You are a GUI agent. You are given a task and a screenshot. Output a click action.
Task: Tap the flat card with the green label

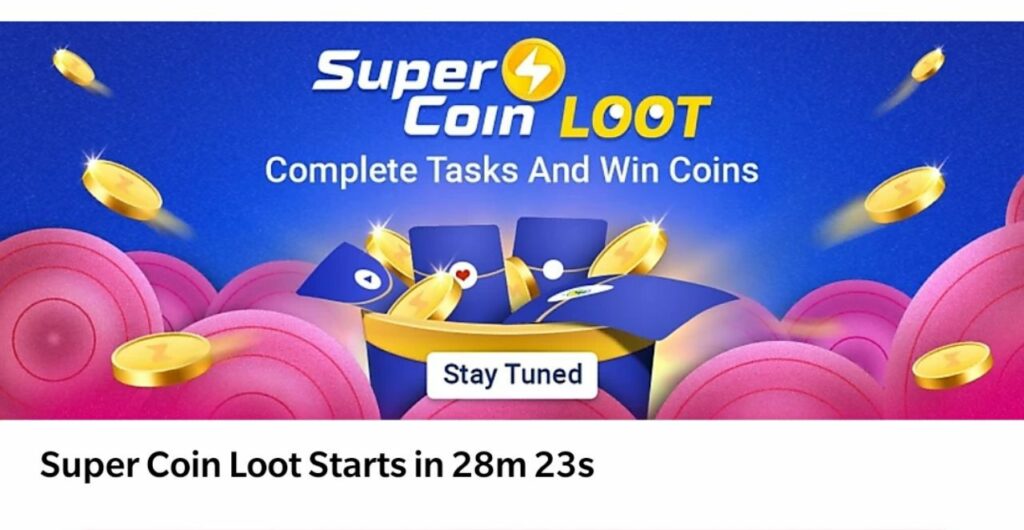[620, 300]
